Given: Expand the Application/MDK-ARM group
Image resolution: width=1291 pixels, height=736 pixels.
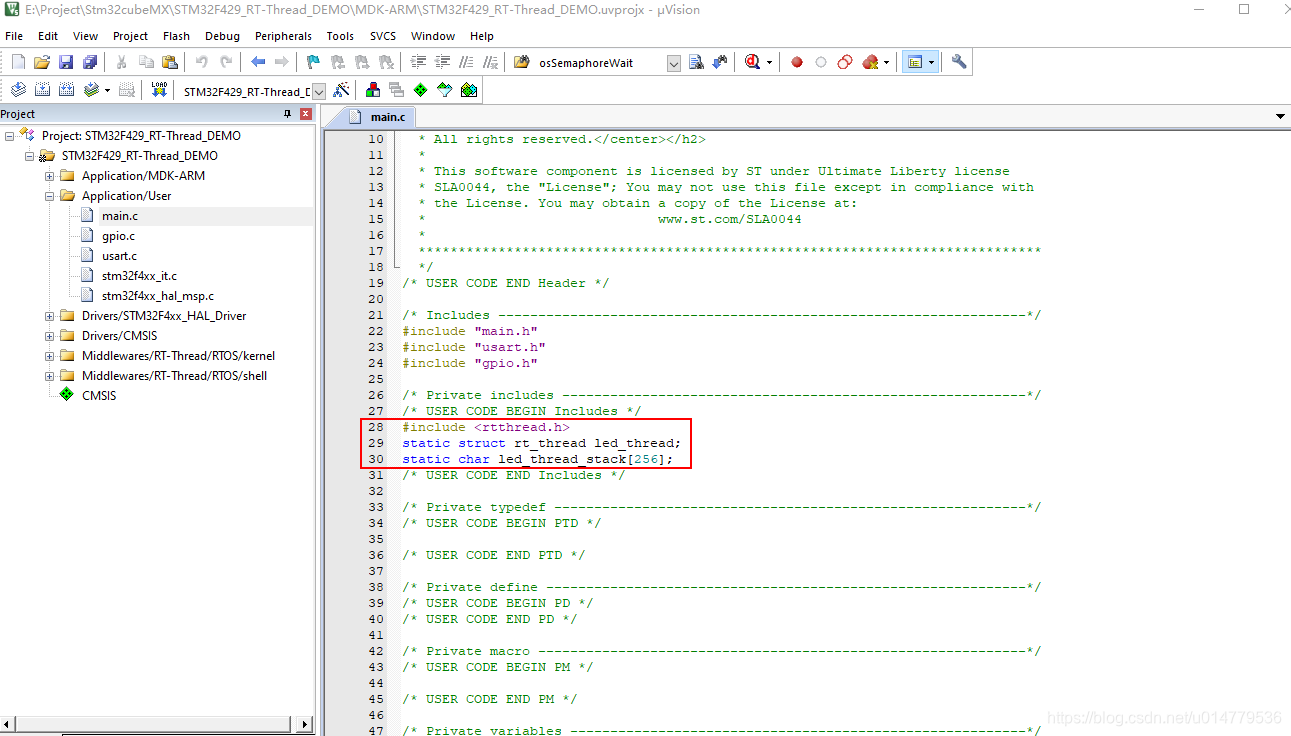Looking at the screenshot, I should 49,176.
